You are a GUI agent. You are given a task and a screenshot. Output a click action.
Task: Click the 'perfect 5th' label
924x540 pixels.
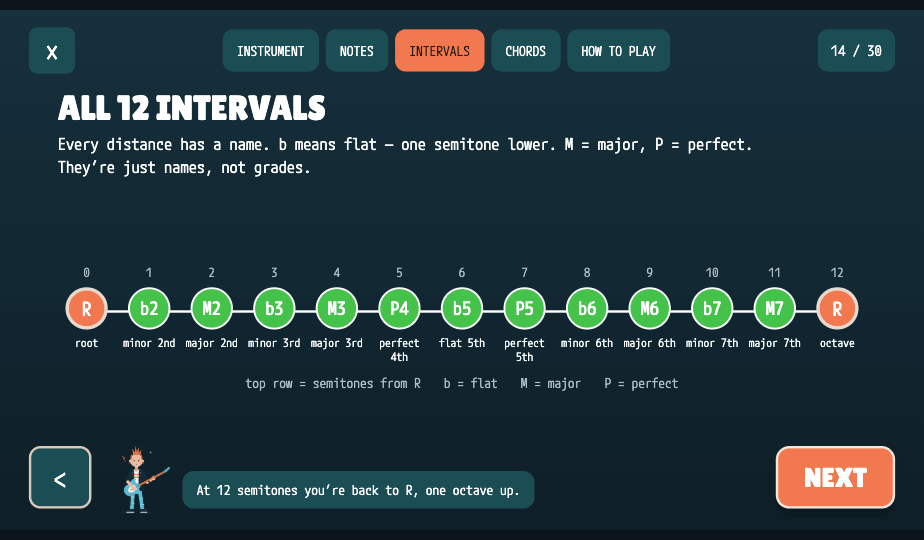(524, 350)
